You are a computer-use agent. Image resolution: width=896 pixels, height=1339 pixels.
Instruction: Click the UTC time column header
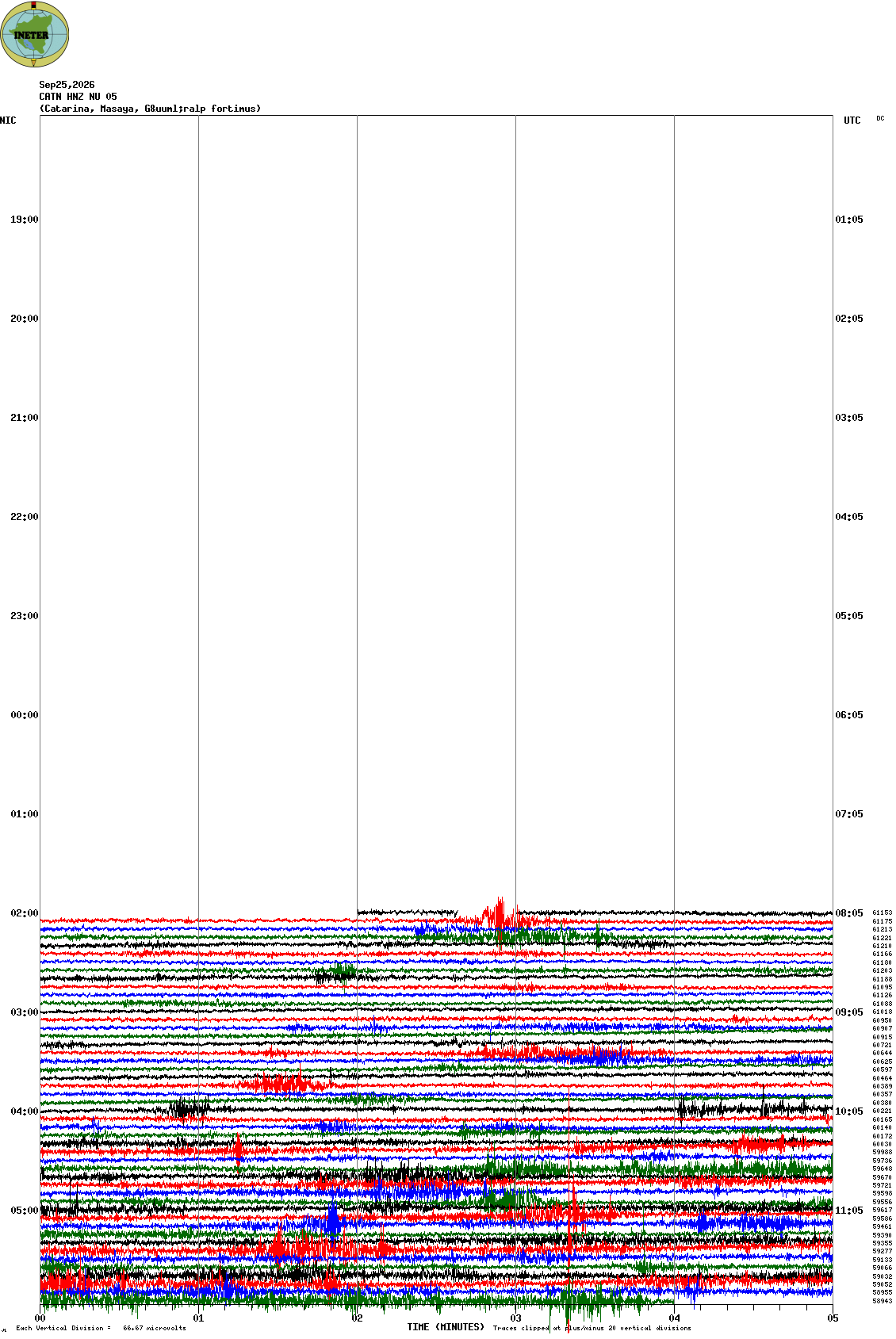point(852,121)
